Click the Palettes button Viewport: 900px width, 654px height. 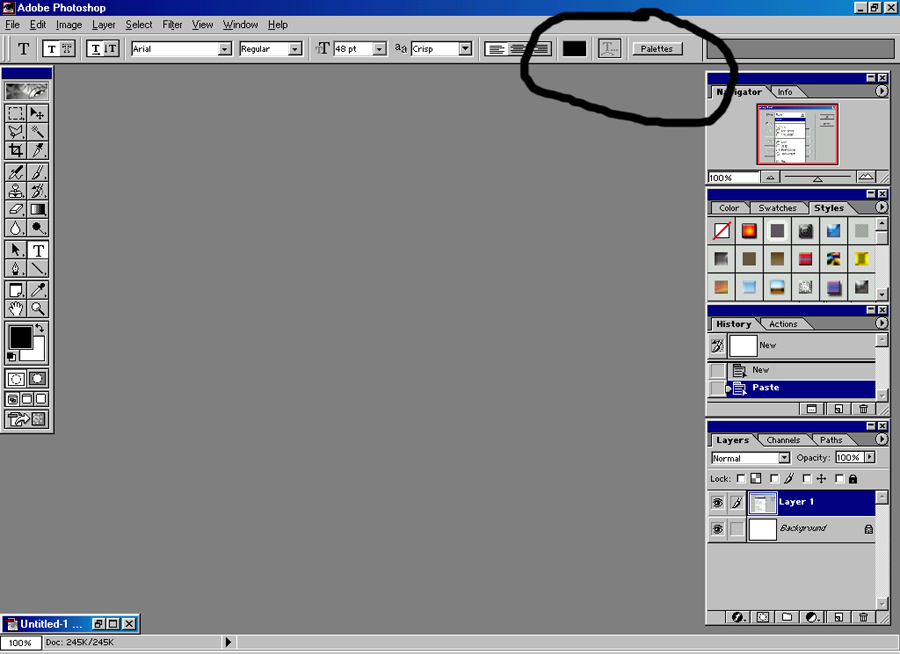point(656,48)
